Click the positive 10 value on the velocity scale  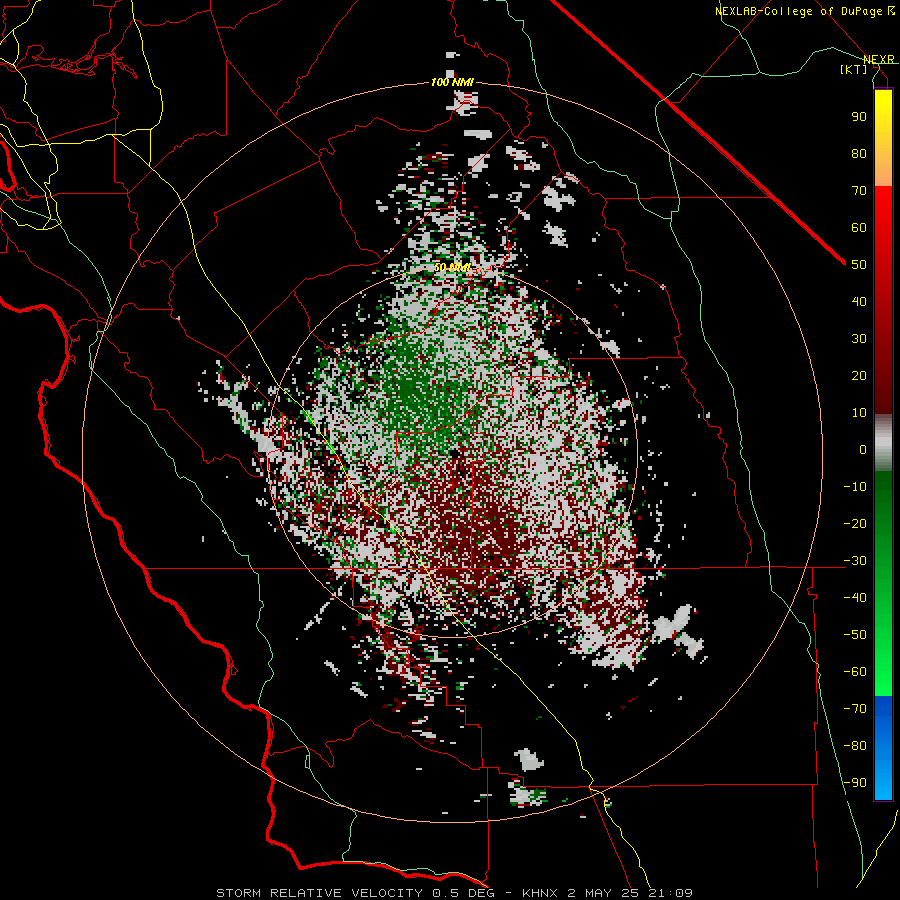(x=859, y=413)
